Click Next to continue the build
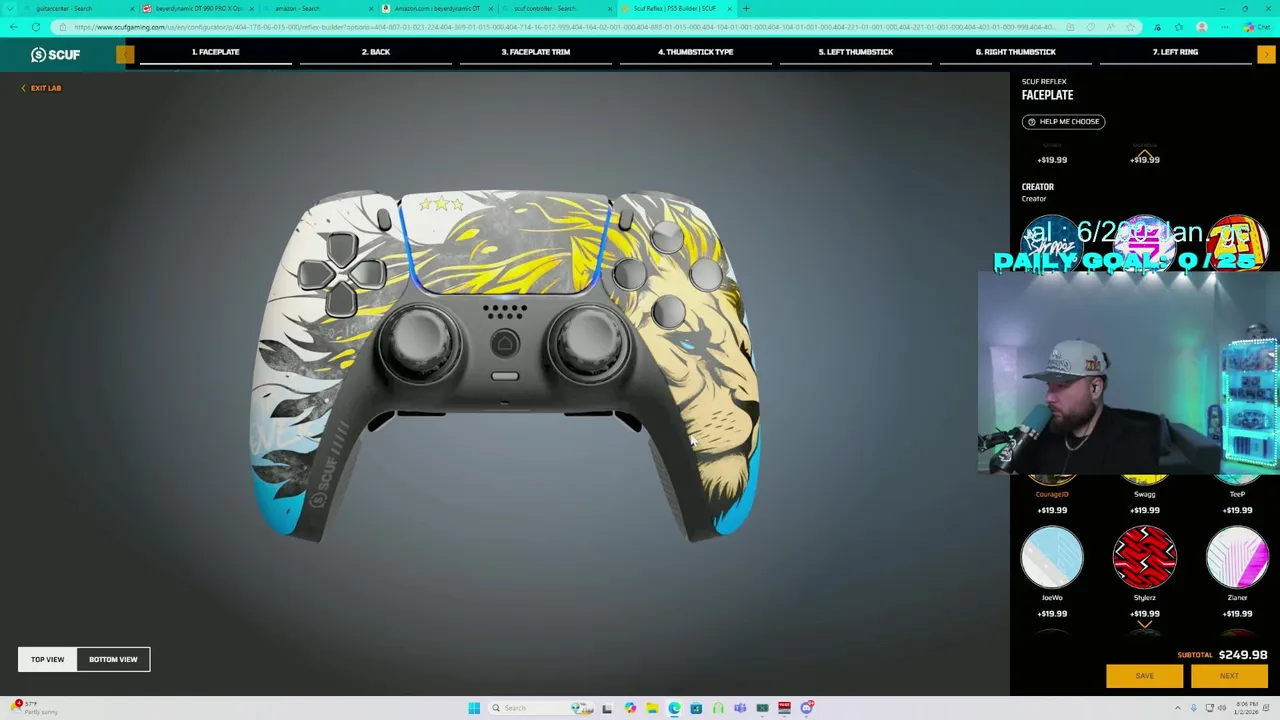This screenshot has height=720, width=1280. click(1229, 676)
